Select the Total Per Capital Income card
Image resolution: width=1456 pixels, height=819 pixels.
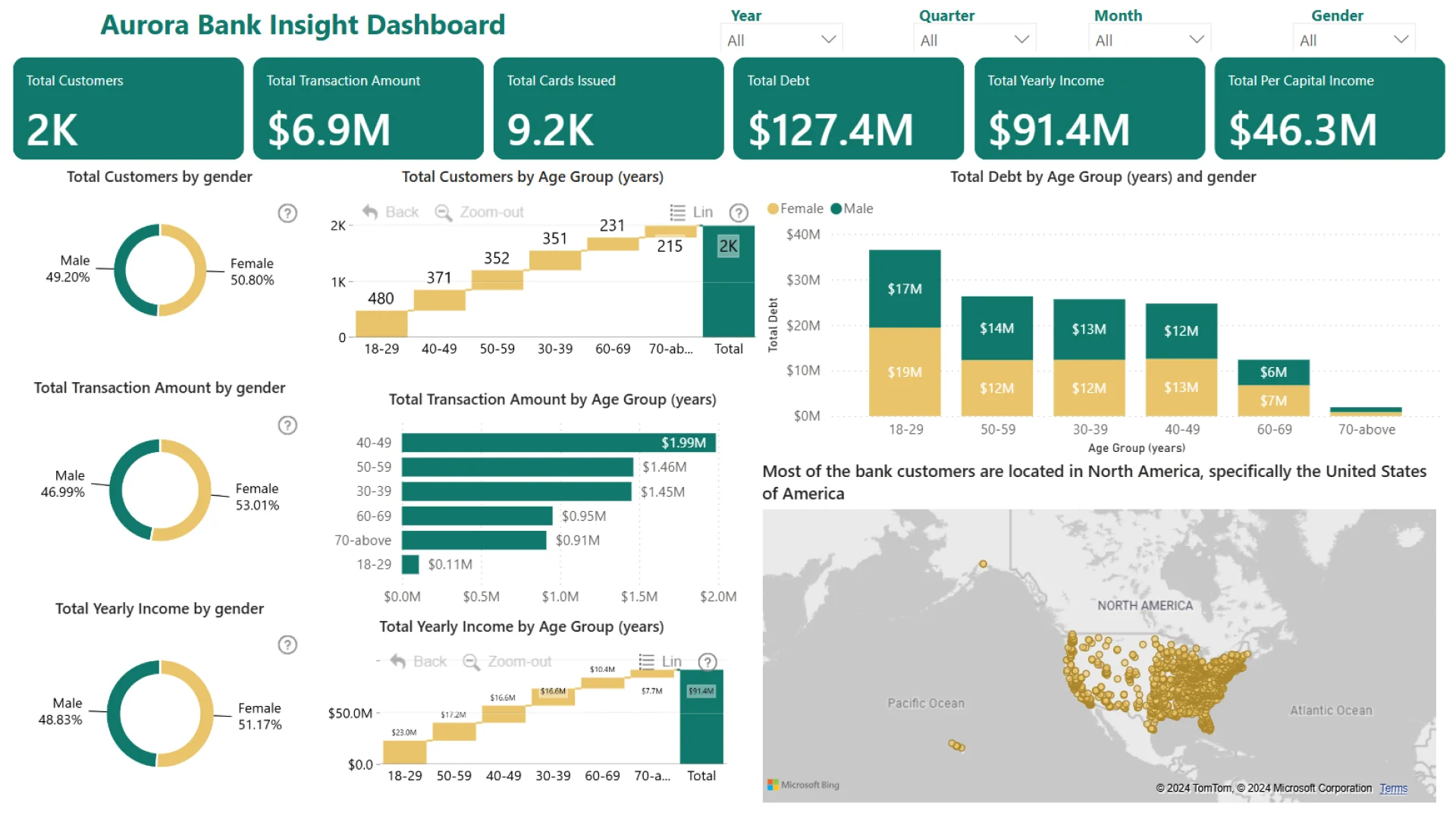pos(1329,108)
